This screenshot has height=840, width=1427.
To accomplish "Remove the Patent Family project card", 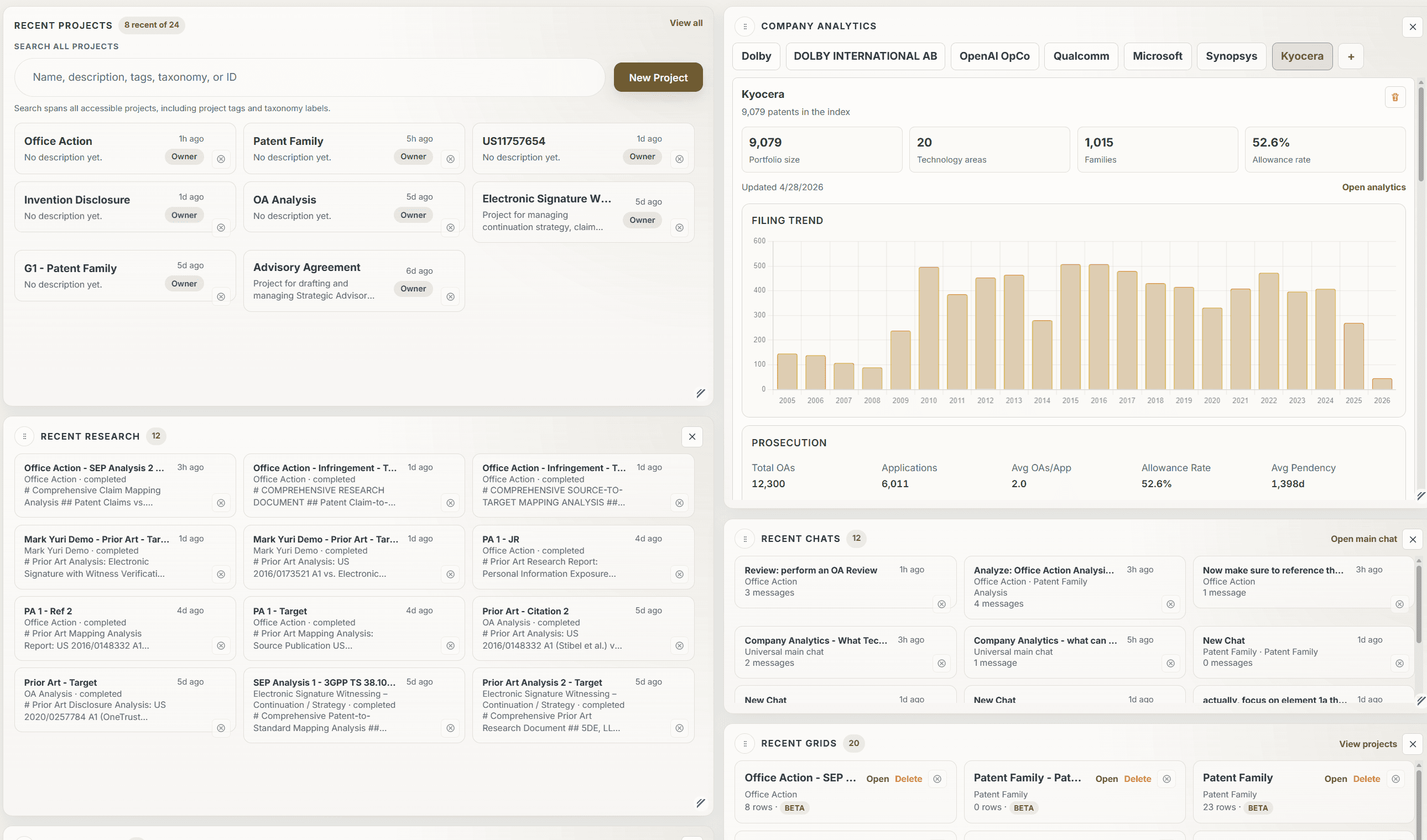I will (x=450, y=160).
